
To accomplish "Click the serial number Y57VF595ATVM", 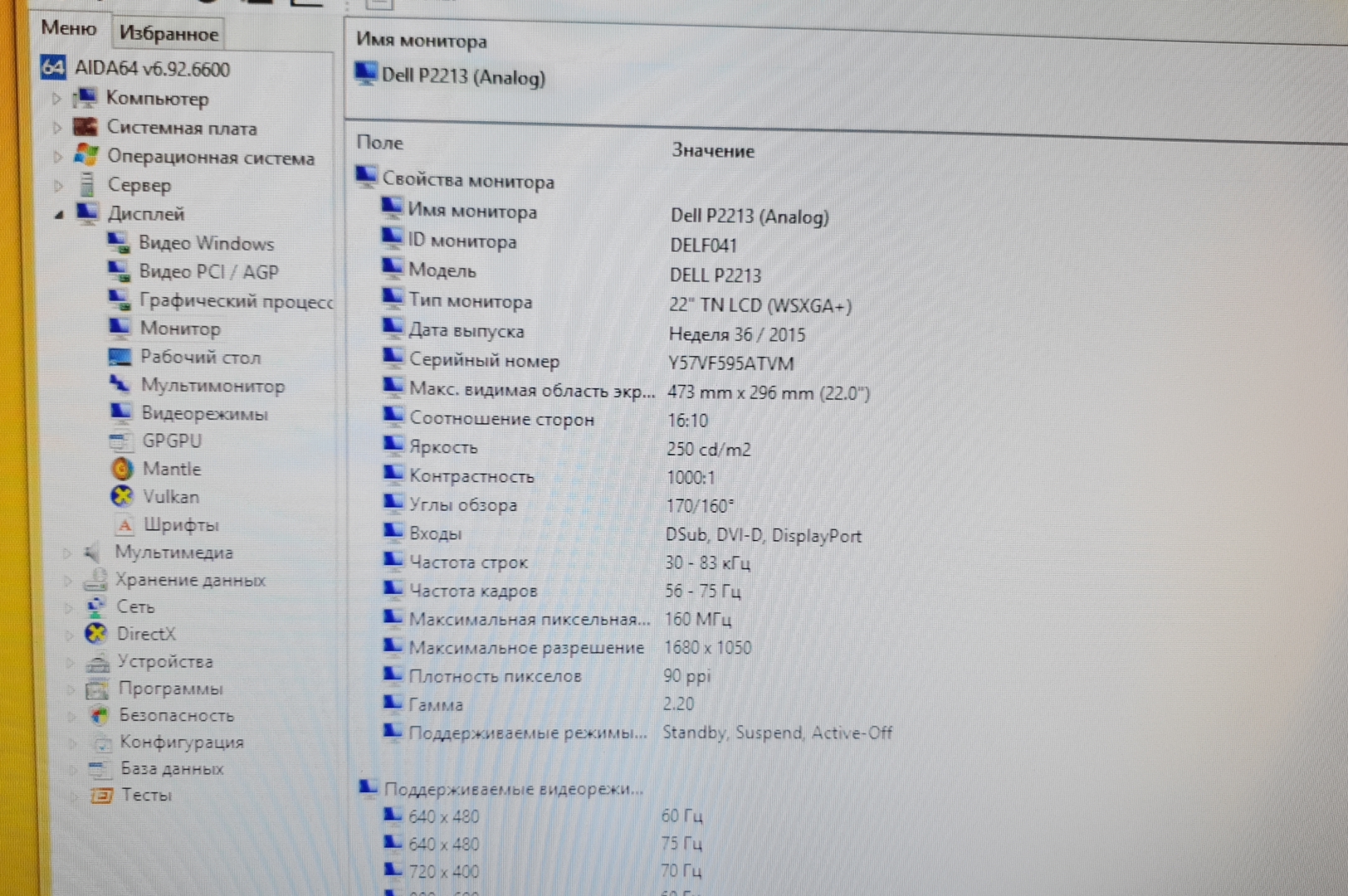I will click(x=730, y=363).
